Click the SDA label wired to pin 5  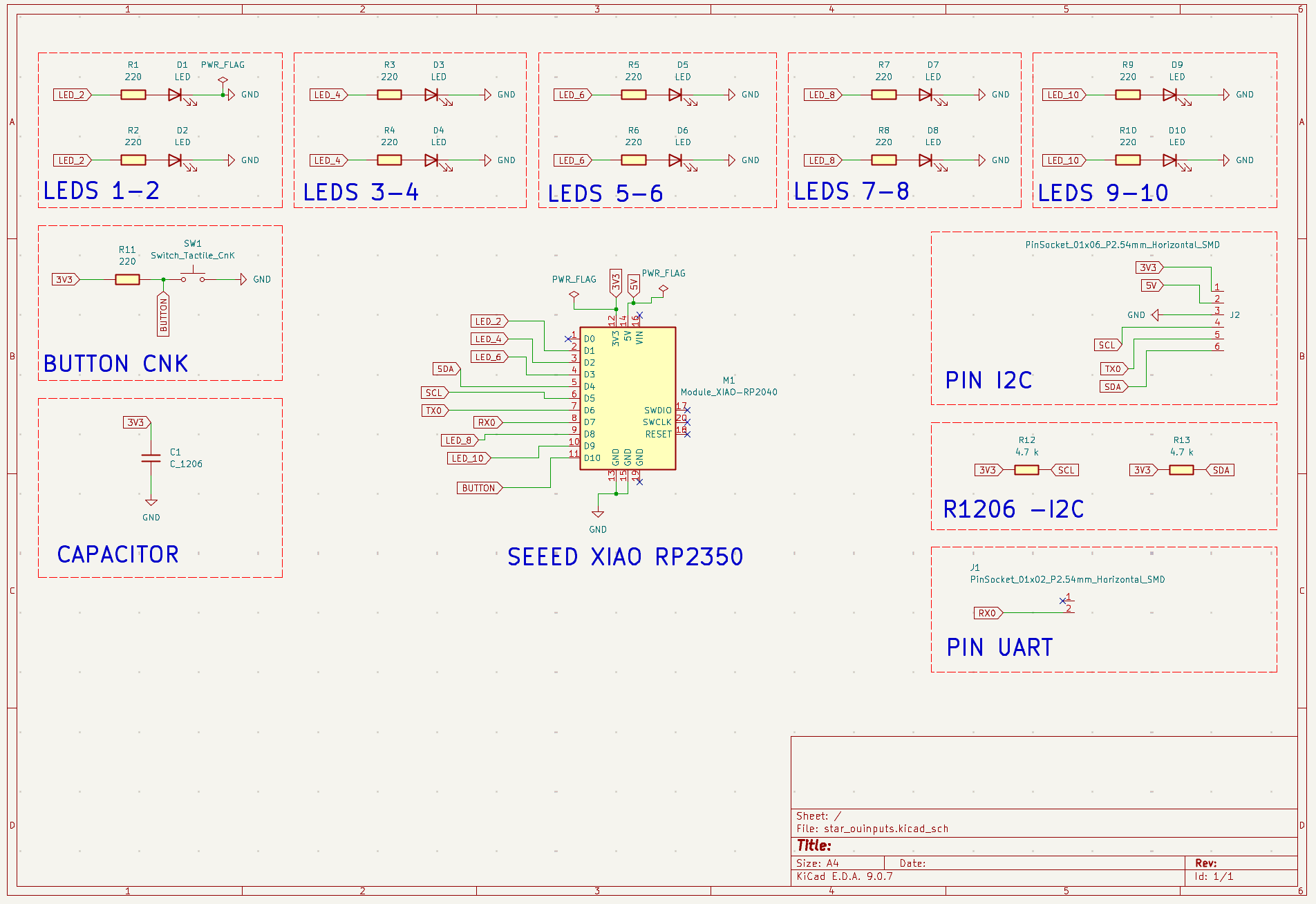(445, 368)
